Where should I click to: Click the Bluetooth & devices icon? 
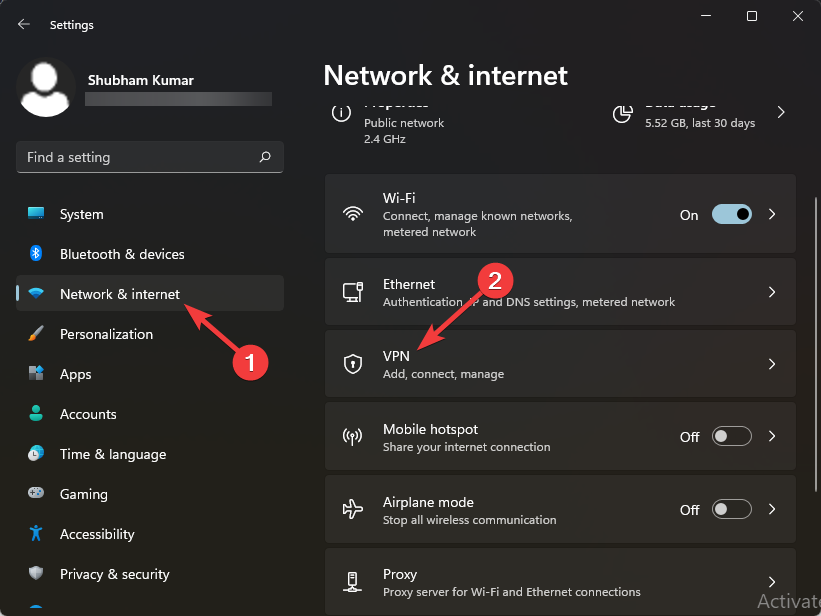pos(37,254)
